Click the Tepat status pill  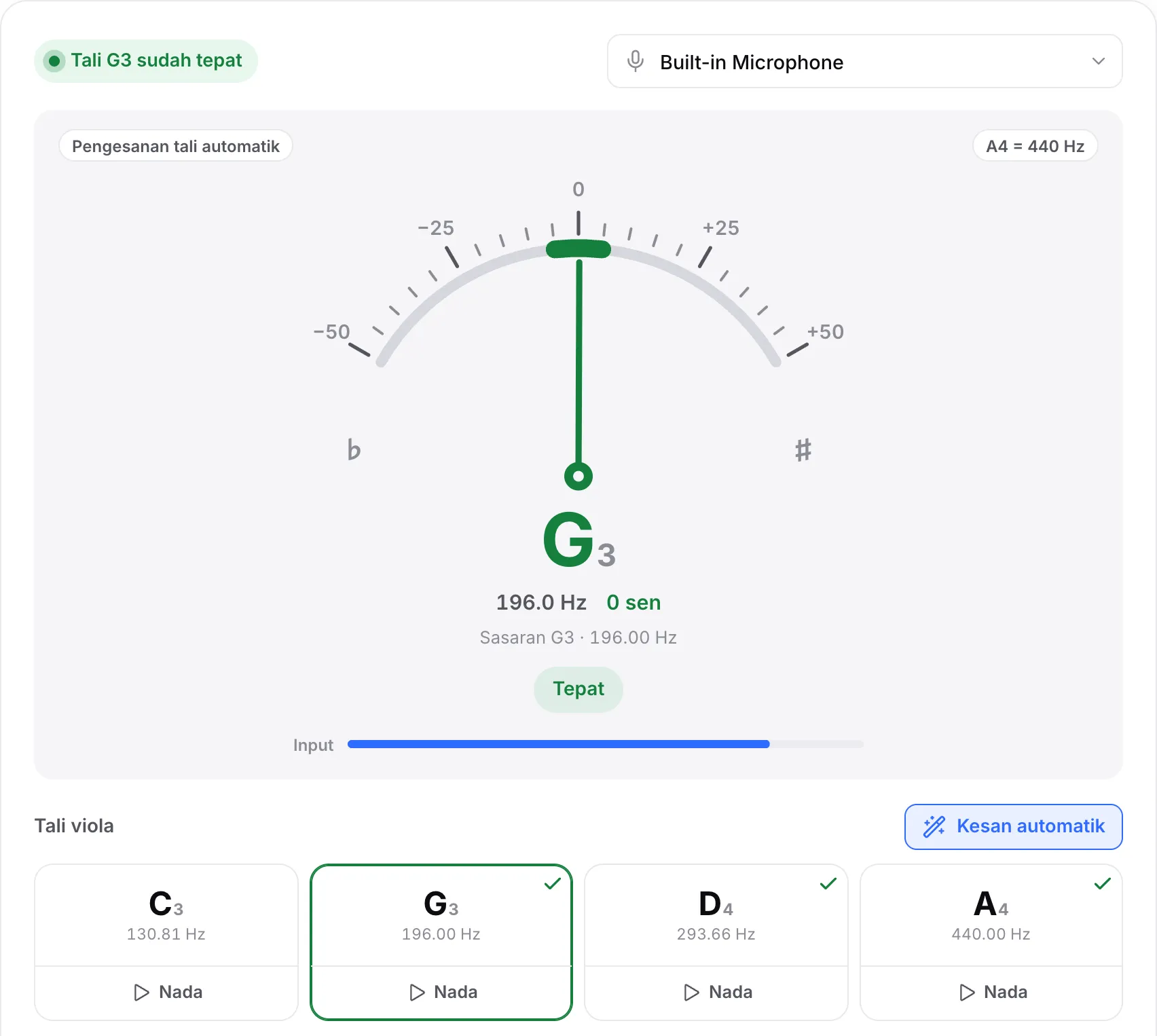[578, 689]
